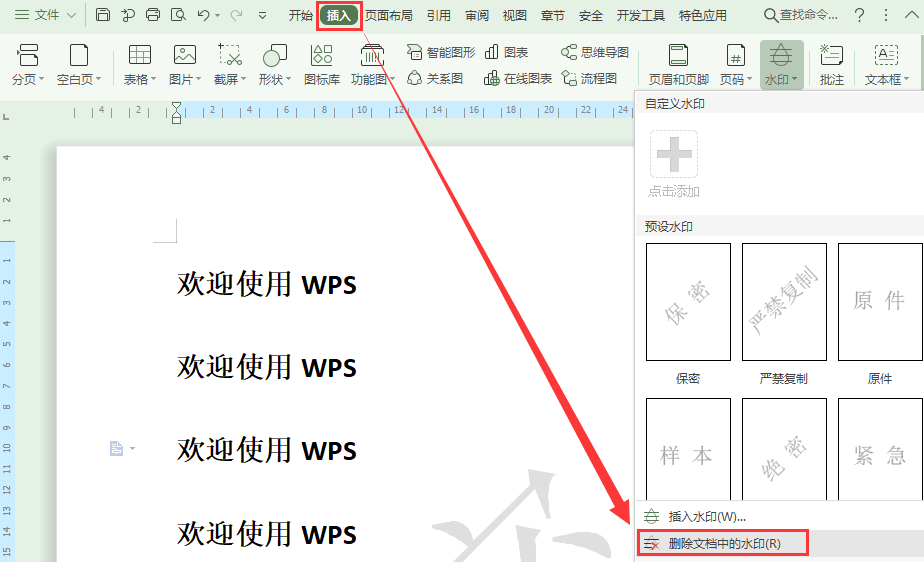Viewport: 924px width, 562px height.
Task: Click 页眉和页脚 header and footer
Action: click(678, 64)
